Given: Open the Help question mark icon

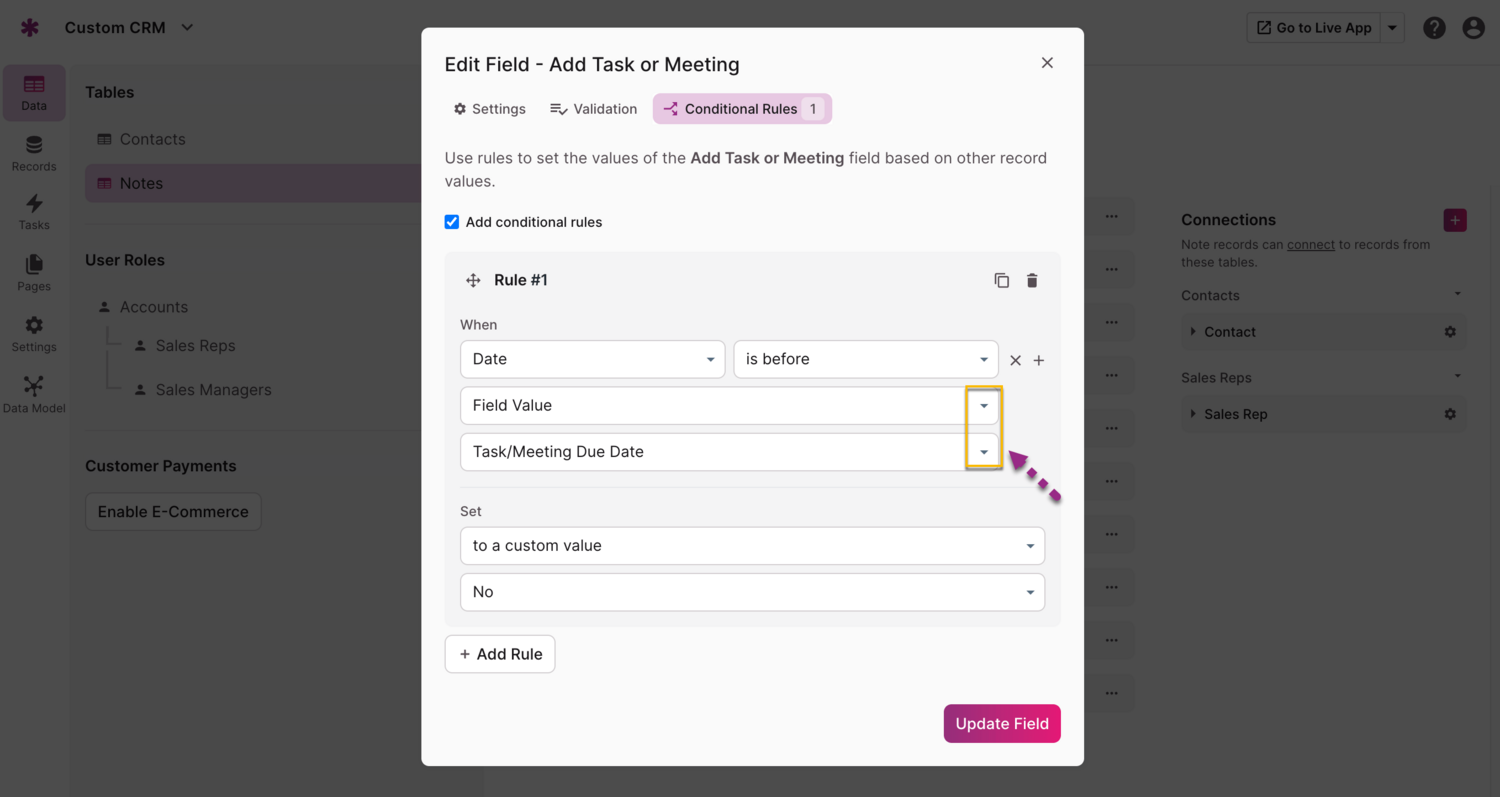Looking at the screenshot, I should [1434, 28].
